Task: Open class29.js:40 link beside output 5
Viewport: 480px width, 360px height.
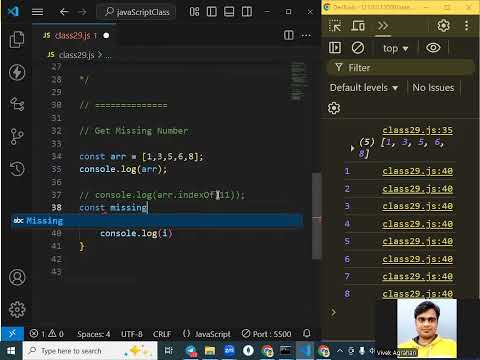Action: [417, 241]
